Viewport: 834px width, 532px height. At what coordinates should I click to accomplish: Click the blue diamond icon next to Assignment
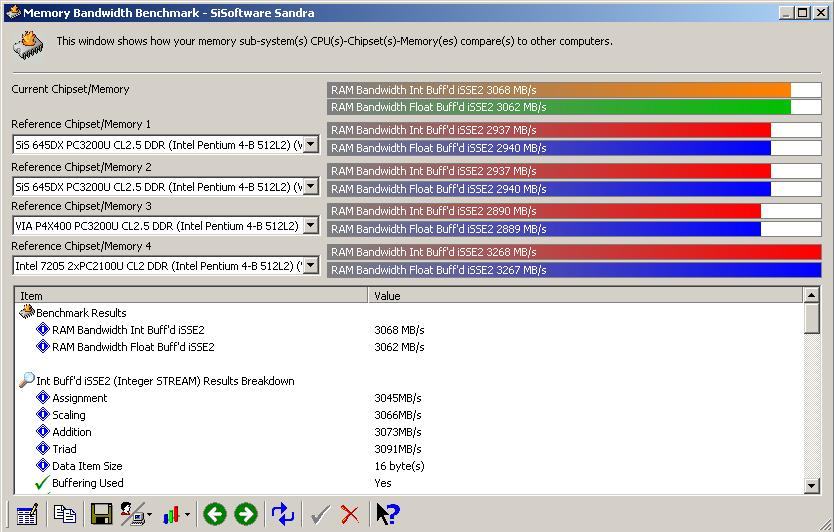(x=43, y=397)
